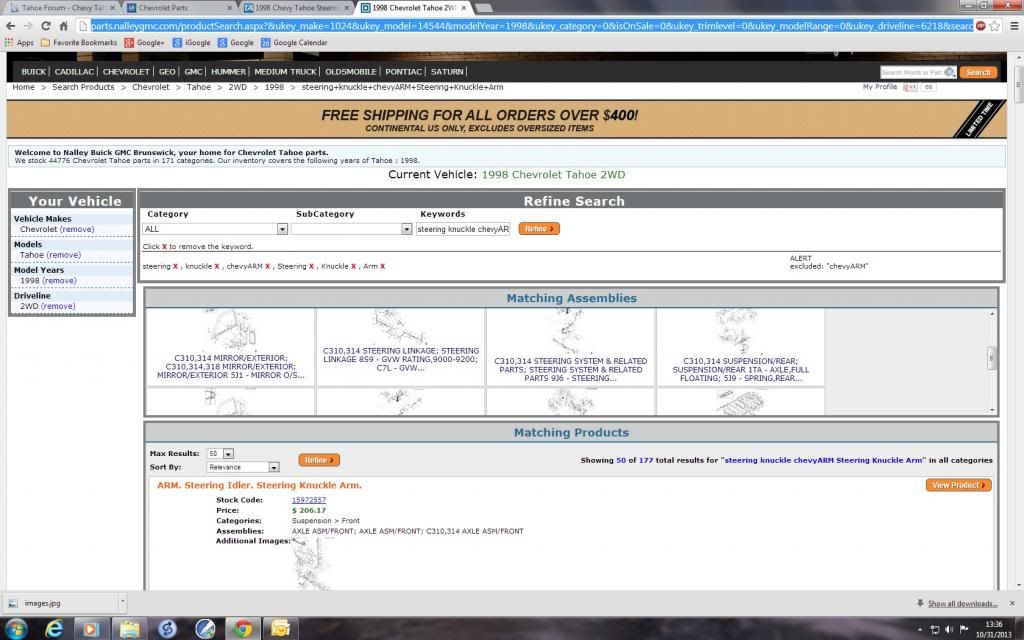Go back with the browser Back arrow
Viewport: 1024px width, 640px height.
(x=10, y=26)
